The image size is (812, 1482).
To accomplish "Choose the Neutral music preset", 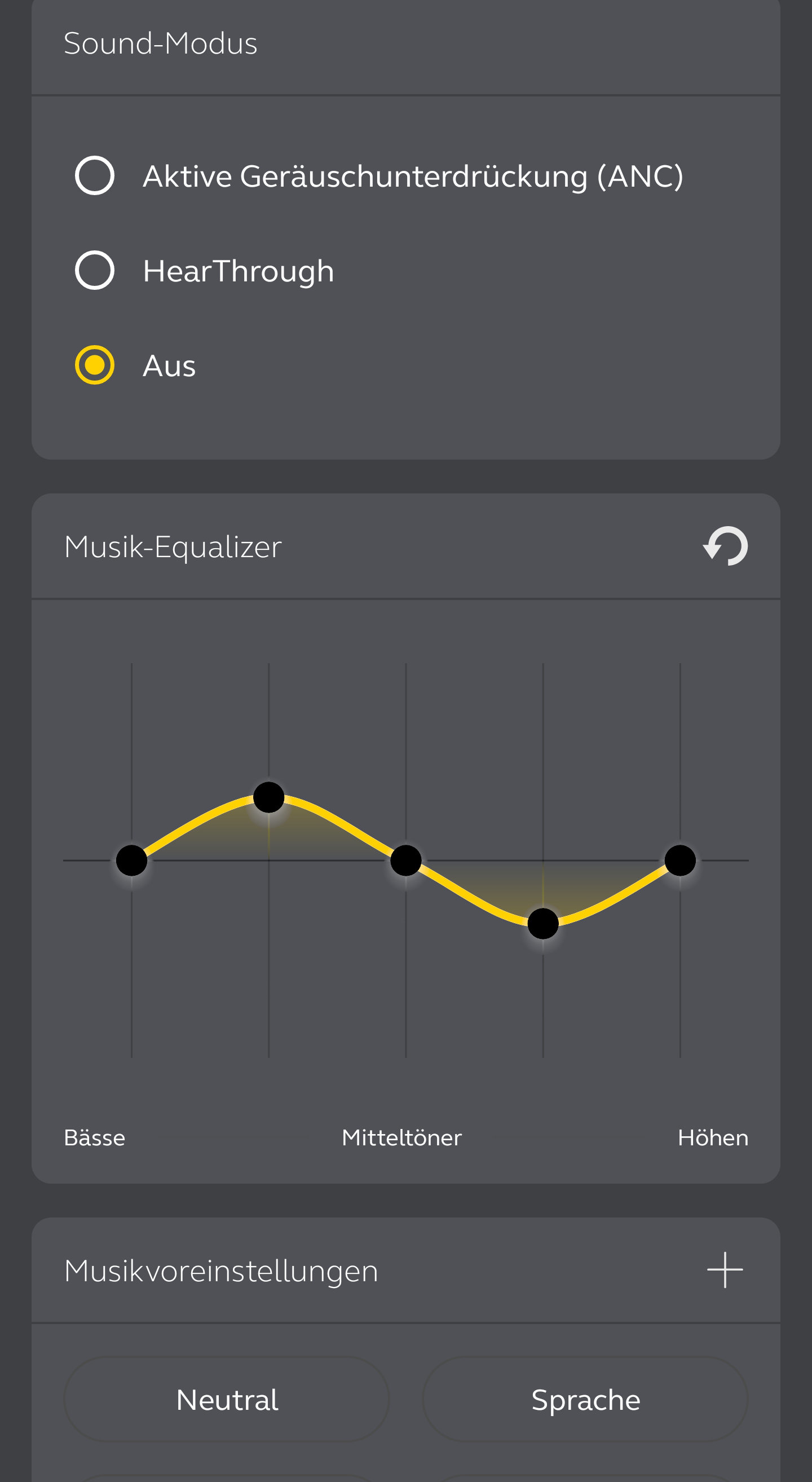I will [227, 1399].
